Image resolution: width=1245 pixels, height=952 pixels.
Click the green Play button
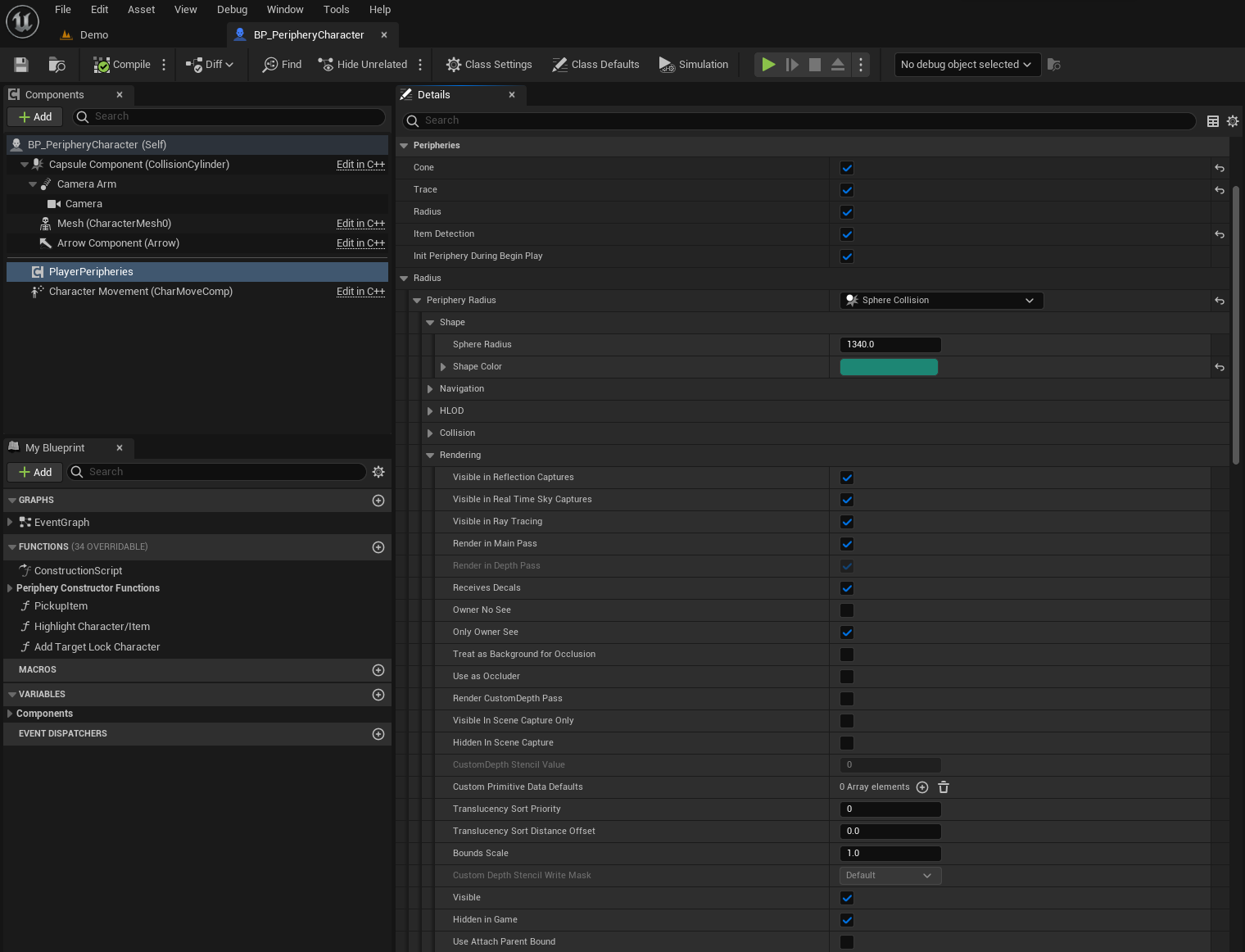(768, 65)
